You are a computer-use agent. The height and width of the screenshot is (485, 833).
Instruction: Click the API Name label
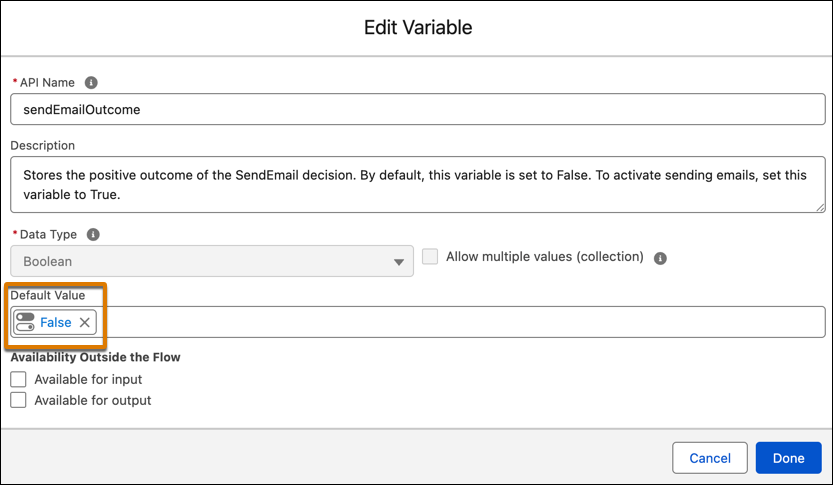click(47, 83)
